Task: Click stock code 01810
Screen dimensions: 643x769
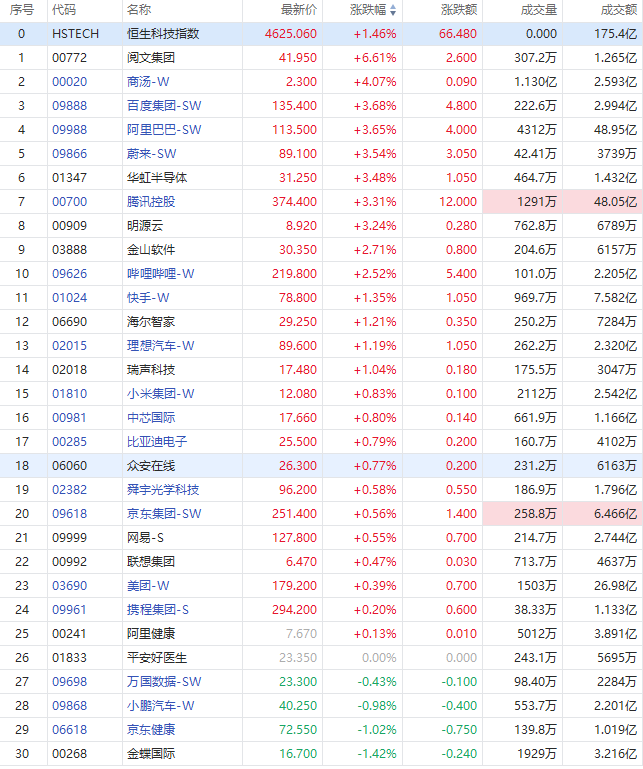Action: pyautogui.click(x=70, y=394)
